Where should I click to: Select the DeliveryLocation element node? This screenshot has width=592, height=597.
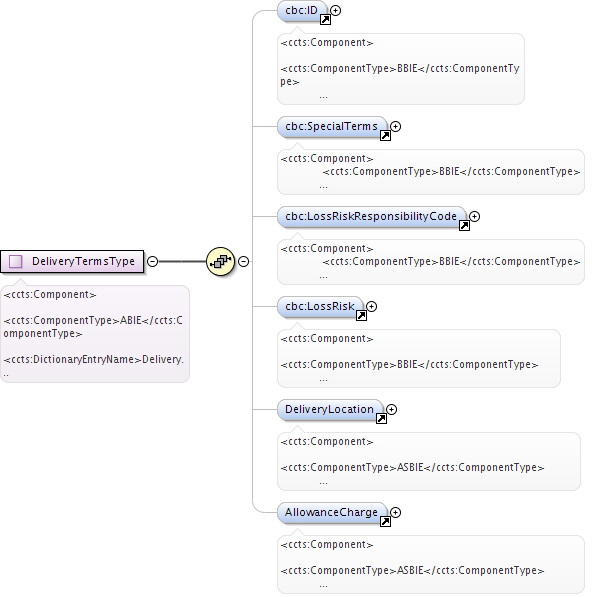pyautogui.click(x=330, y=410)
